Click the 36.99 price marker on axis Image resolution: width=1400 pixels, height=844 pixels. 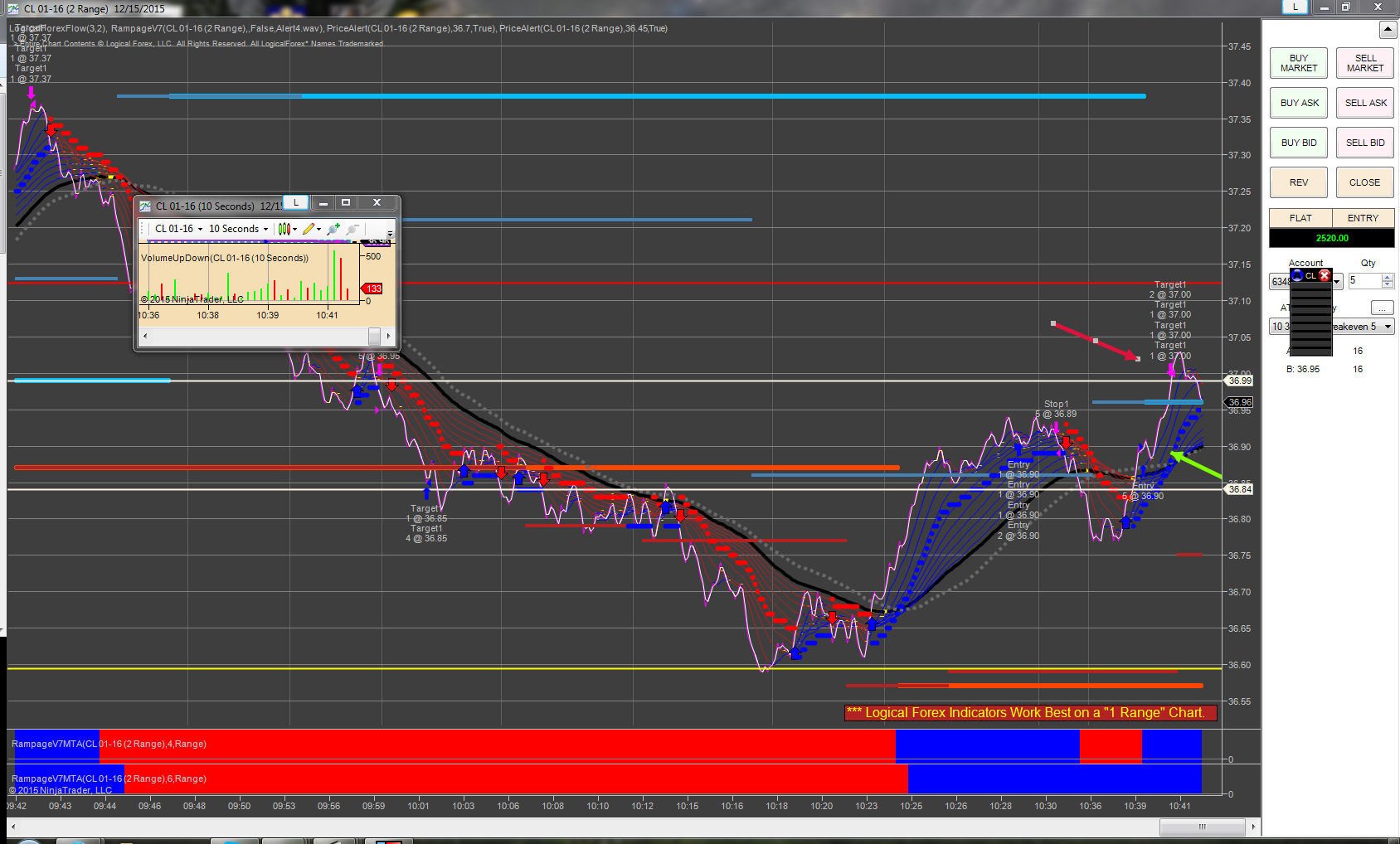click(1240, 381)
